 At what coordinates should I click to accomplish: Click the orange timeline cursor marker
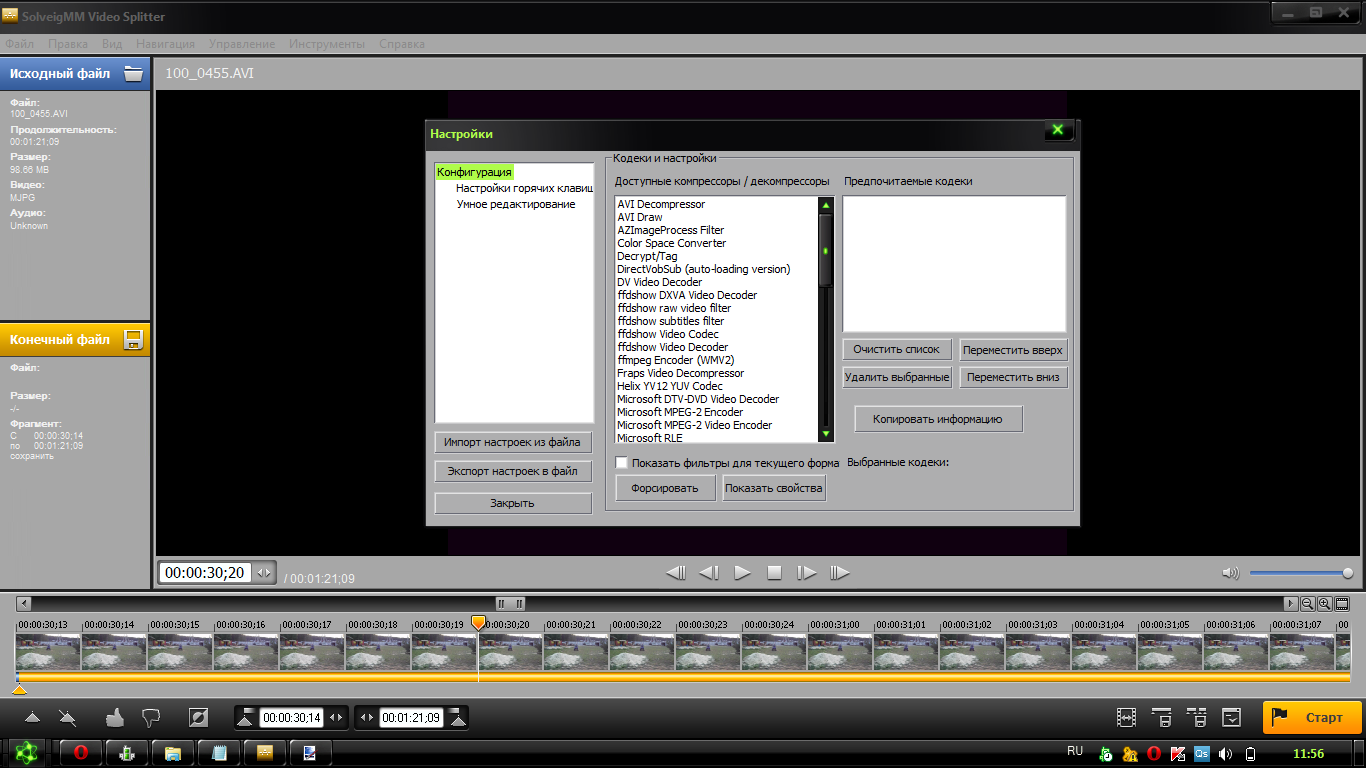tap(478, 623)
